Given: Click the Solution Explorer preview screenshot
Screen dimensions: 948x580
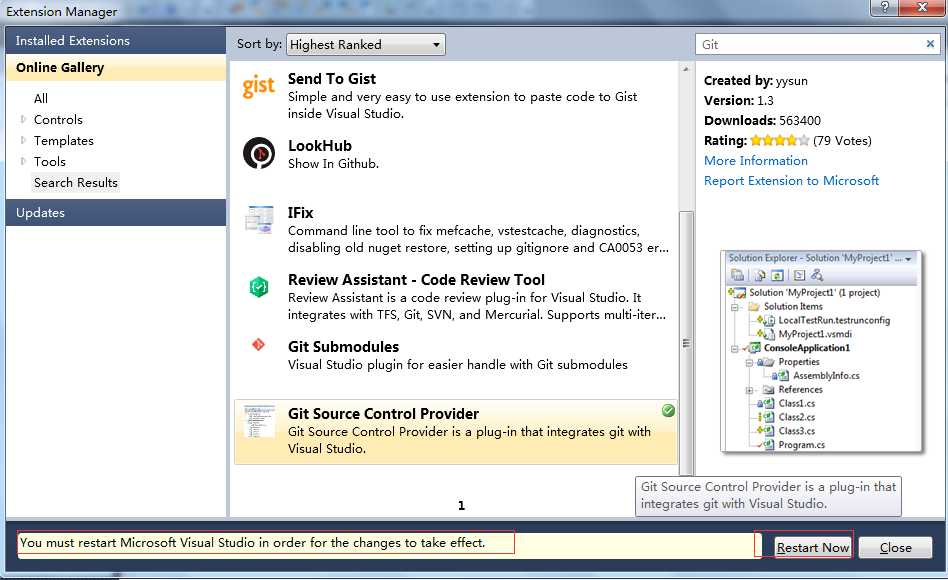Looking at the screenshot, I should coord(822,351).
